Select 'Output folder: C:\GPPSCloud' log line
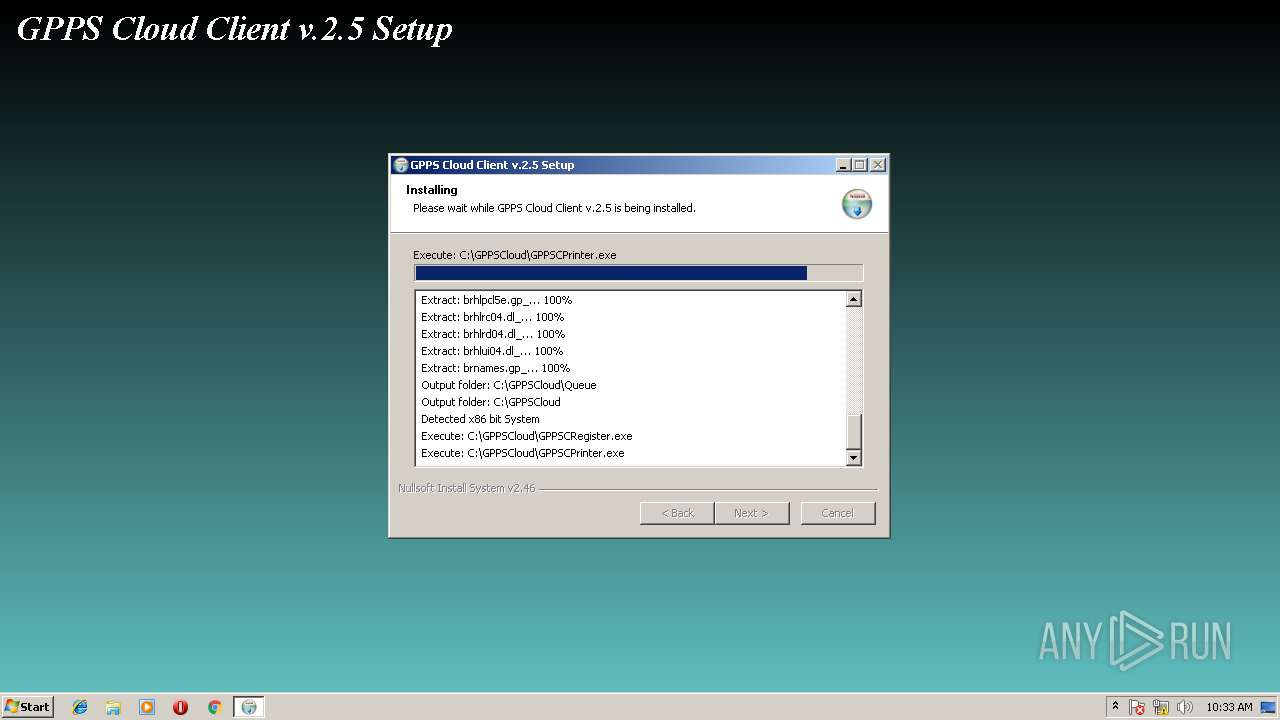This screenshot has height=720, width=1280. pyautogui.click(x=490, y=402)
